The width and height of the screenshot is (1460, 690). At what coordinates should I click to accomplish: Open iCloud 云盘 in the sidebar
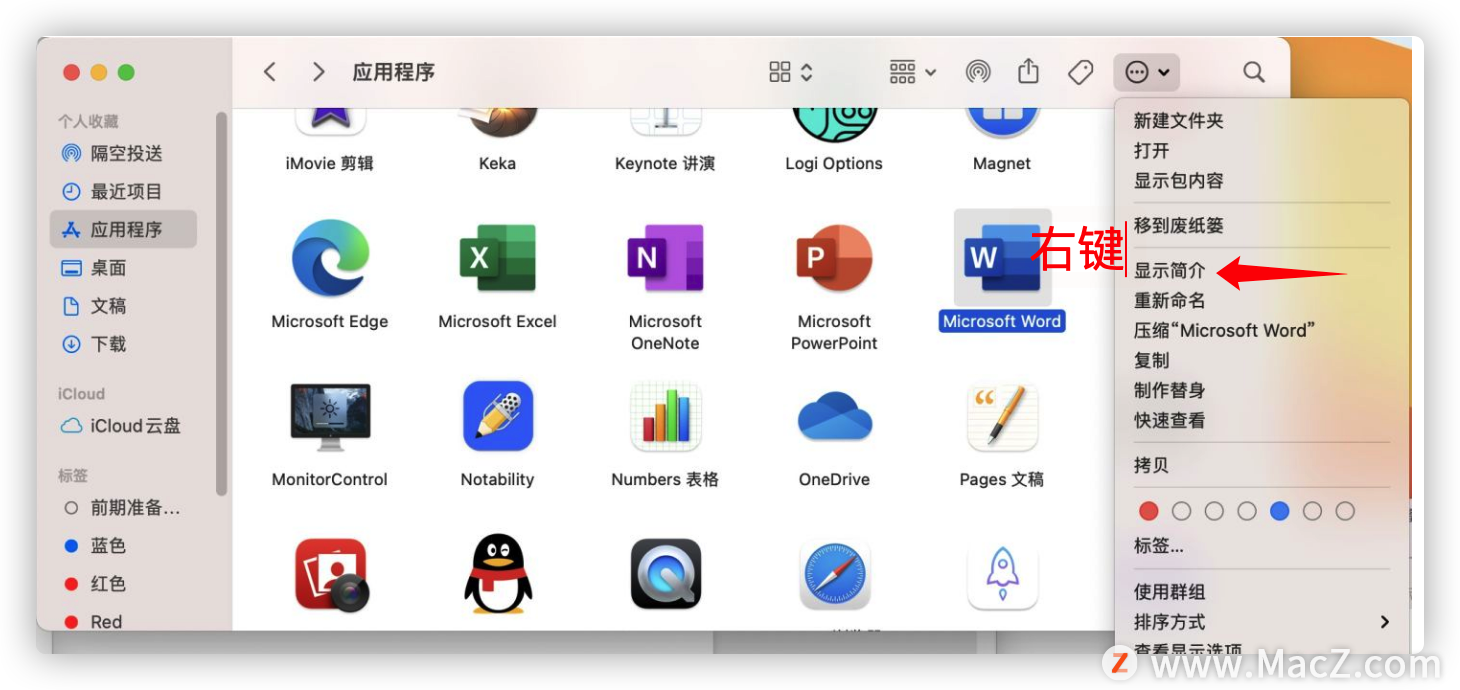coord(123,425)
